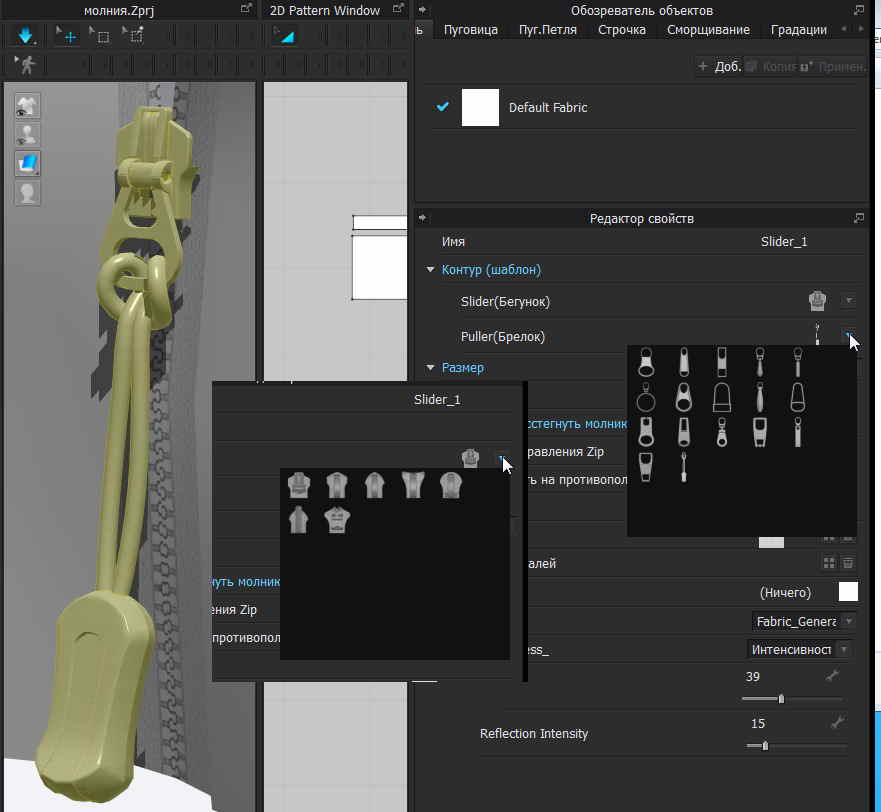Click the (Ничего) white color swatch
The height and width of the screenshot is (812, 881).
(848, 592)
